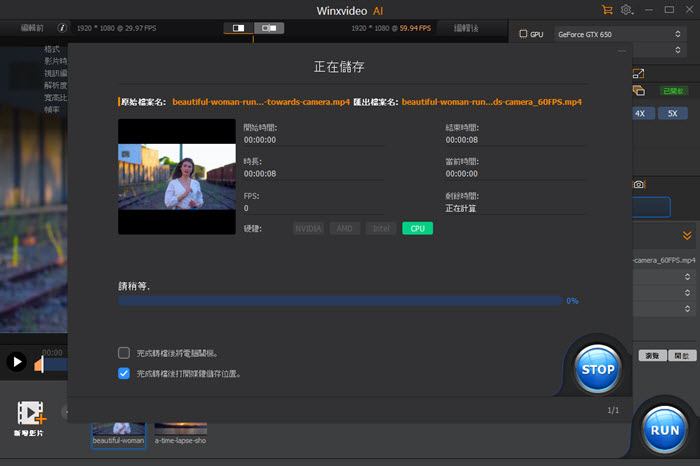Click the FPS value 0
The image size is (700, 466).
click(246, 208)
